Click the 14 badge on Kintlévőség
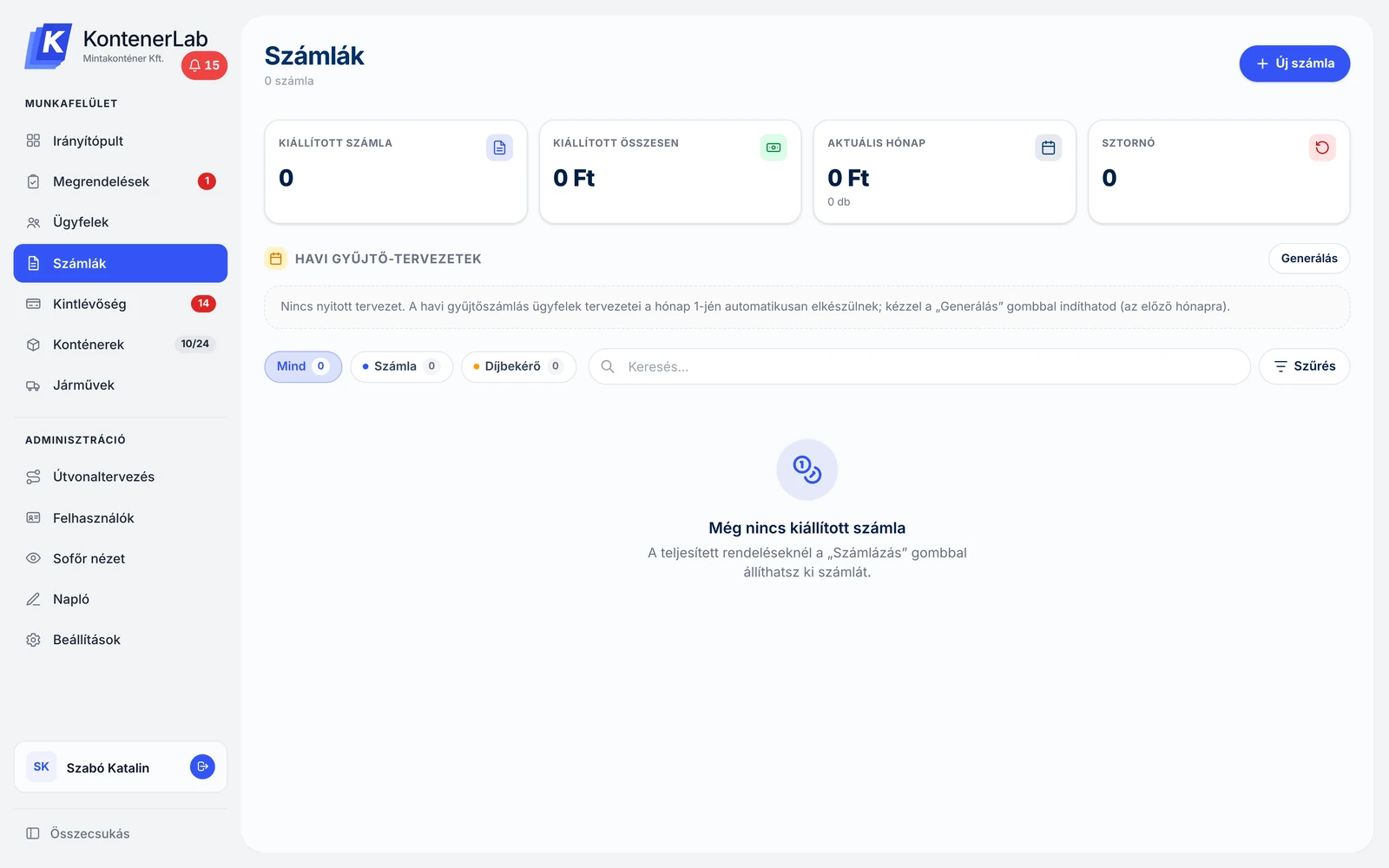This screenshot has height=868, width=1389. [x=203, y=304]
